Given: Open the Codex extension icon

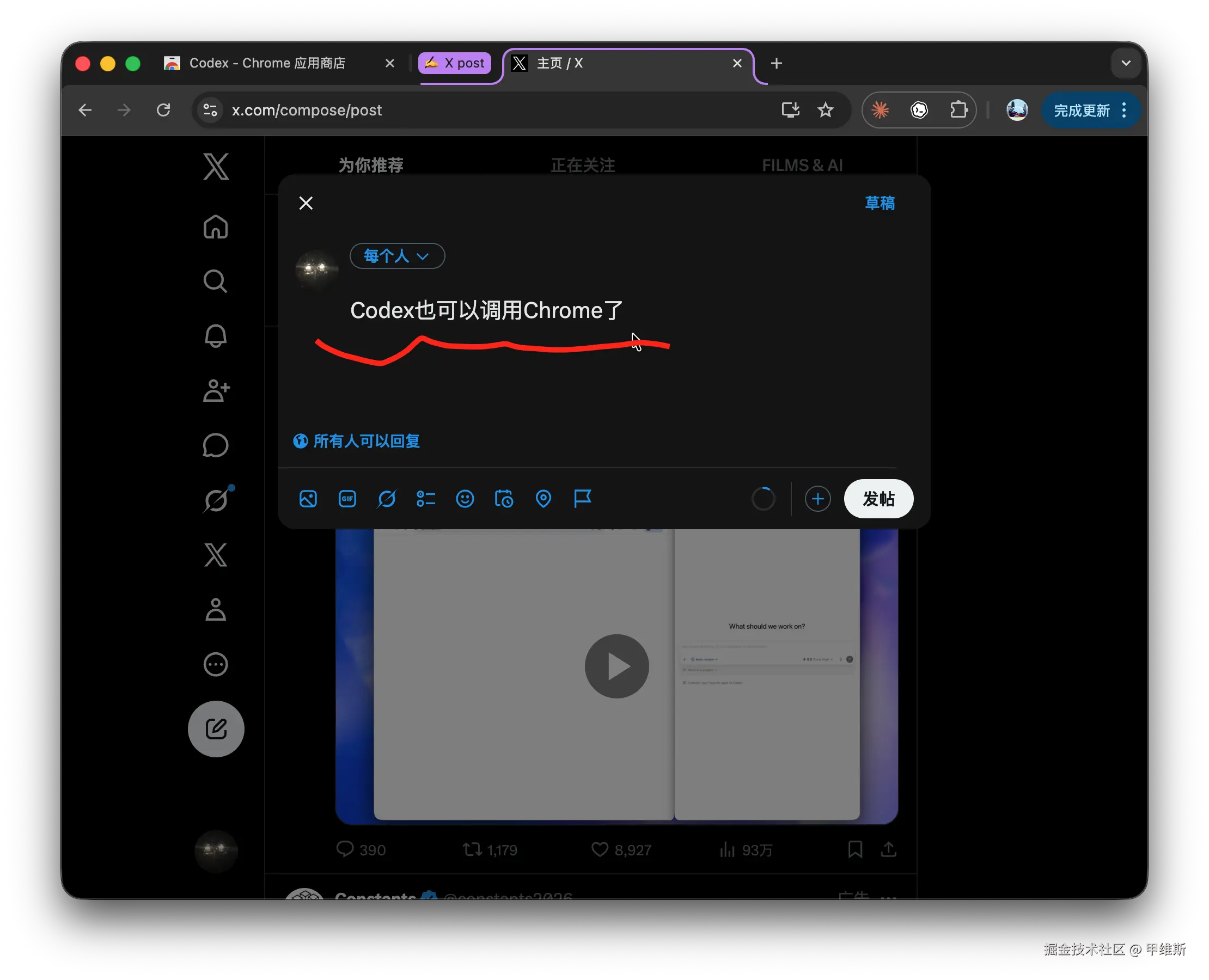Looking at the screenshot, I should pyautogui.click(x=919, y=110).
